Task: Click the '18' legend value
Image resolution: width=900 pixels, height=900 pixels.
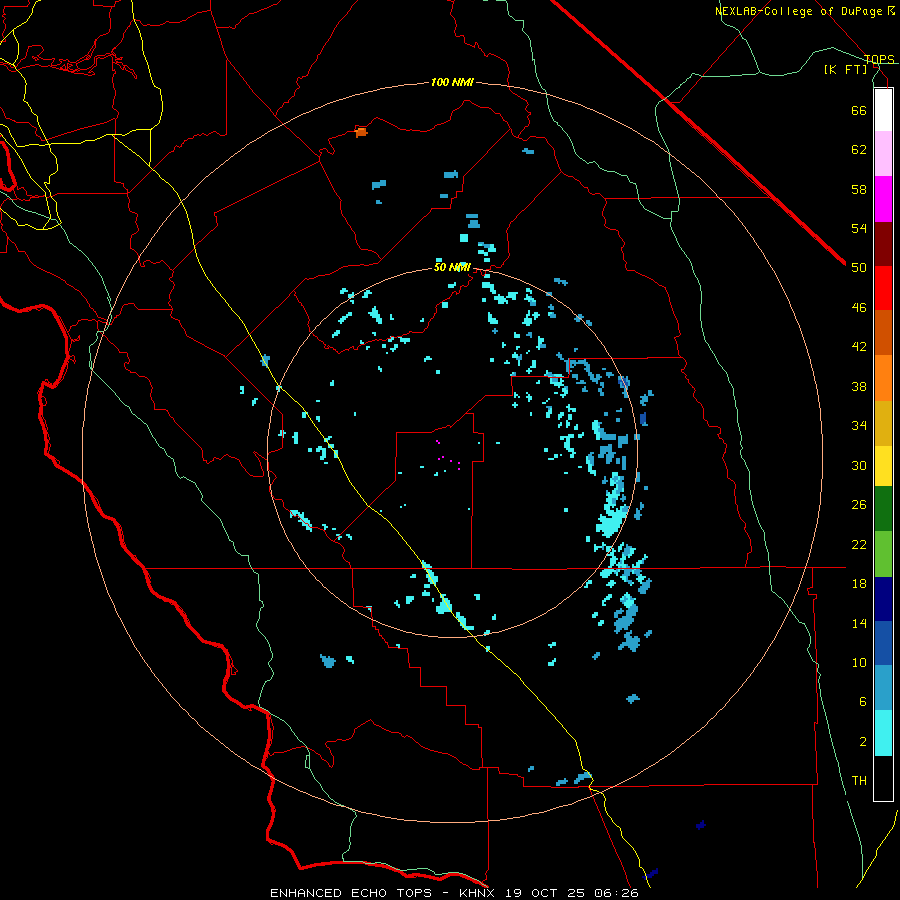Action: click(x=859, y=584)
